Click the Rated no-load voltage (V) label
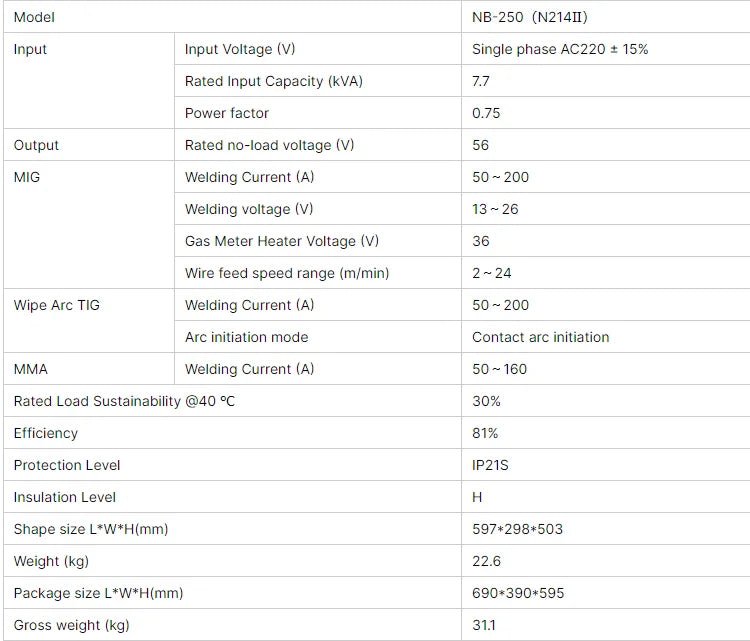 [270, 145]
